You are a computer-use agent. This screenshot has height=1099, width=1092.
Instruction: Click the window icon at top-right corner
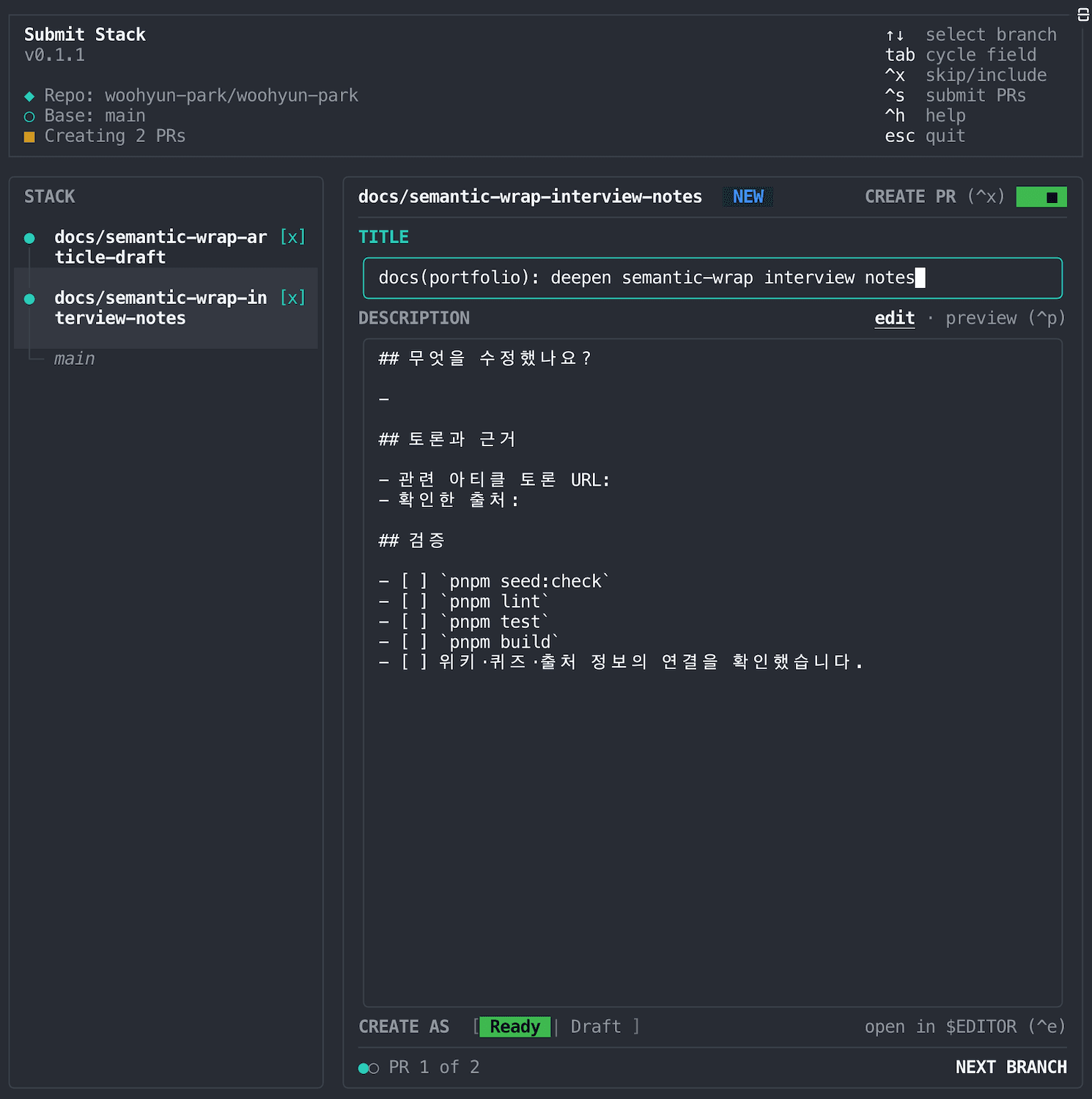point(1083,15)
